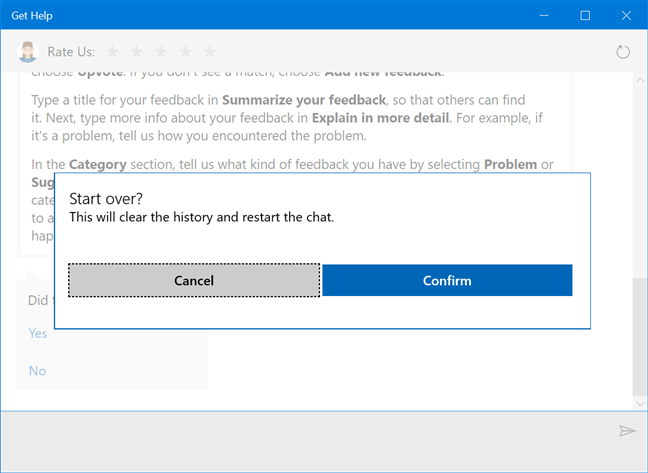Image resolution: width=648 pixels, height=473 pixels.
Task: Cancel the Start over dialog
Action: (194, 281)
